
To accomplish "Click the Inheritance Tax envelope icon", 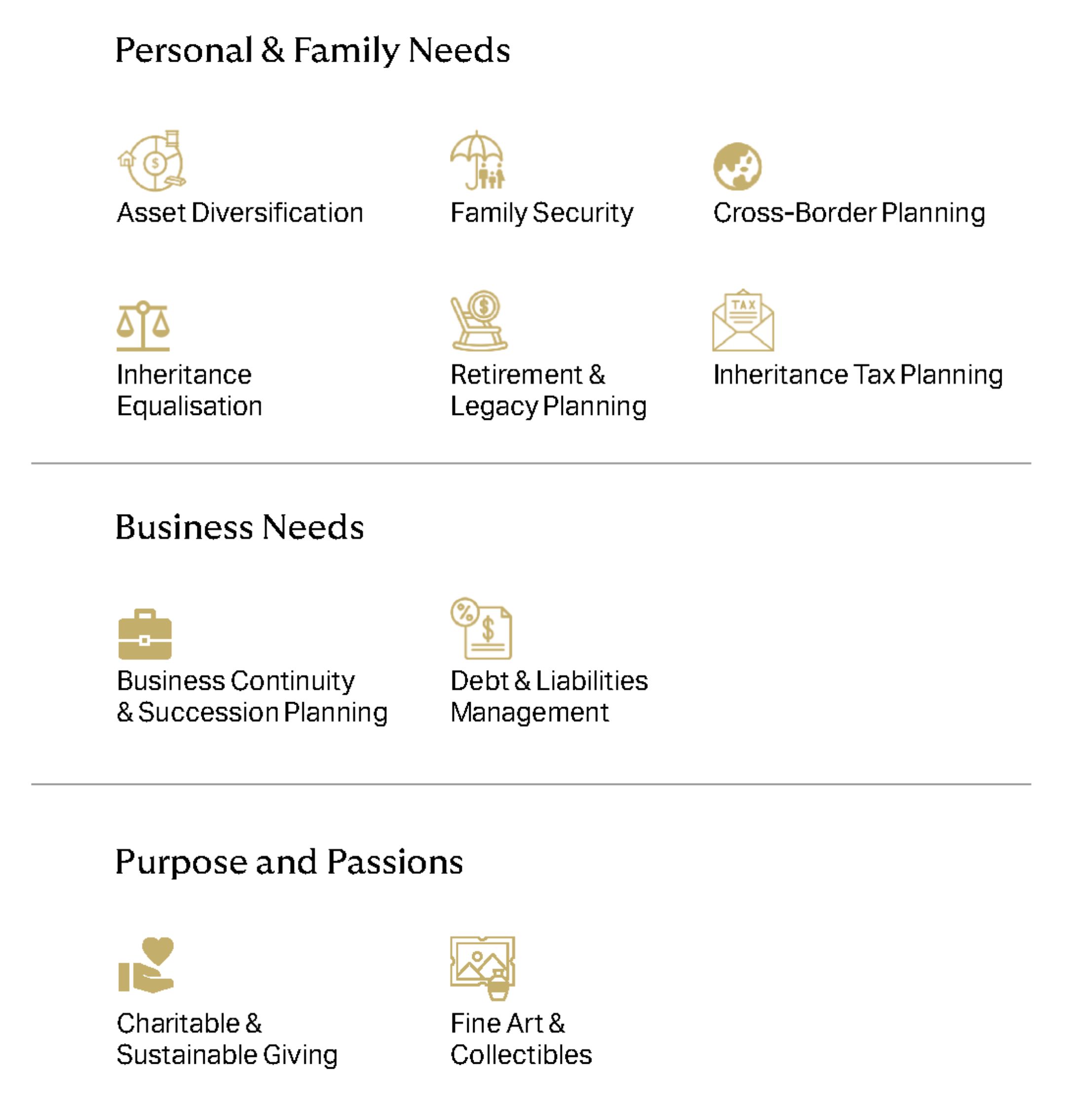I will click(743, 321).
